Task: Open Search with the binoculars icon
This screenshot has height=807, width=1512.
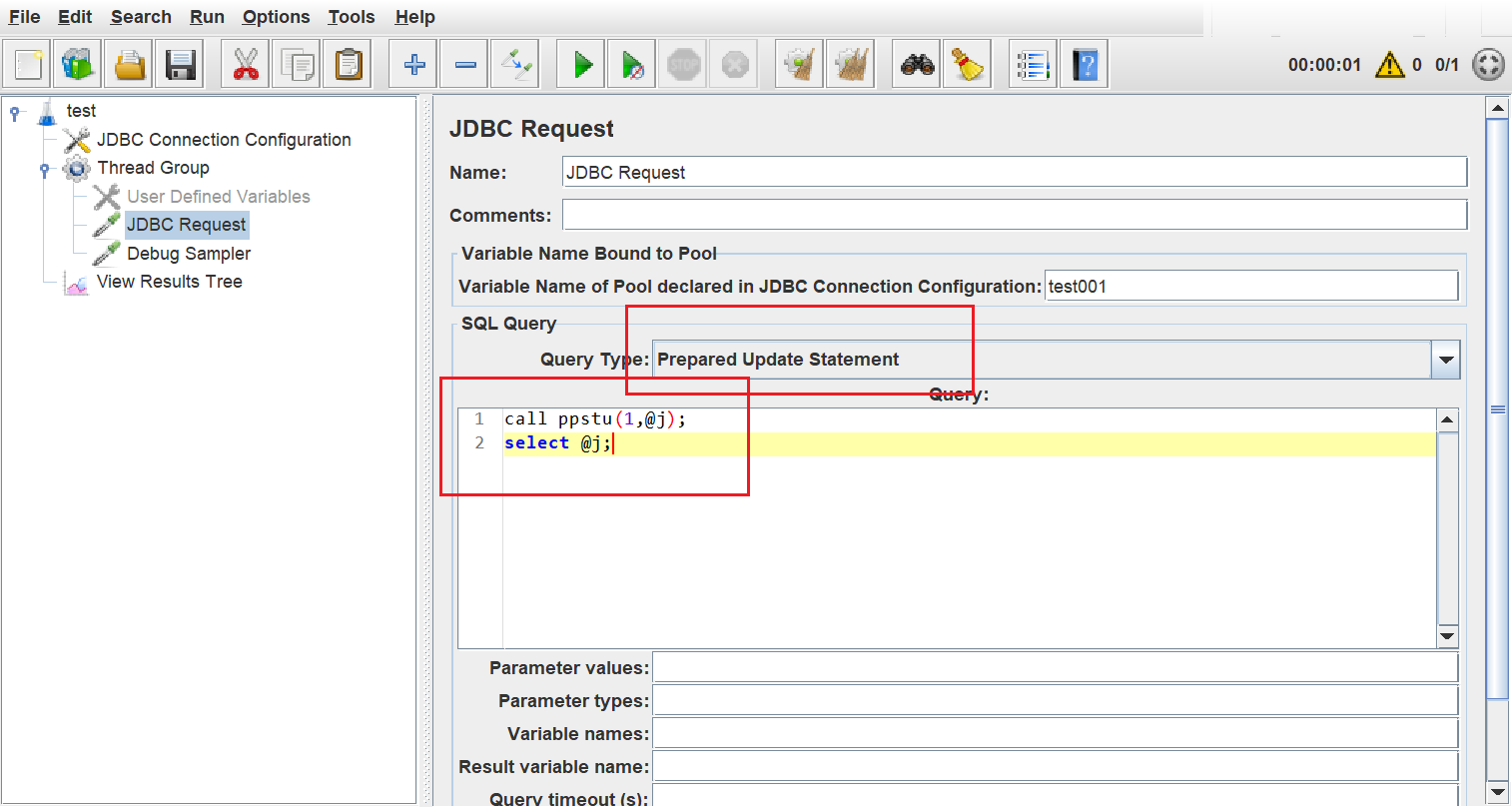Action: [917, 65]
